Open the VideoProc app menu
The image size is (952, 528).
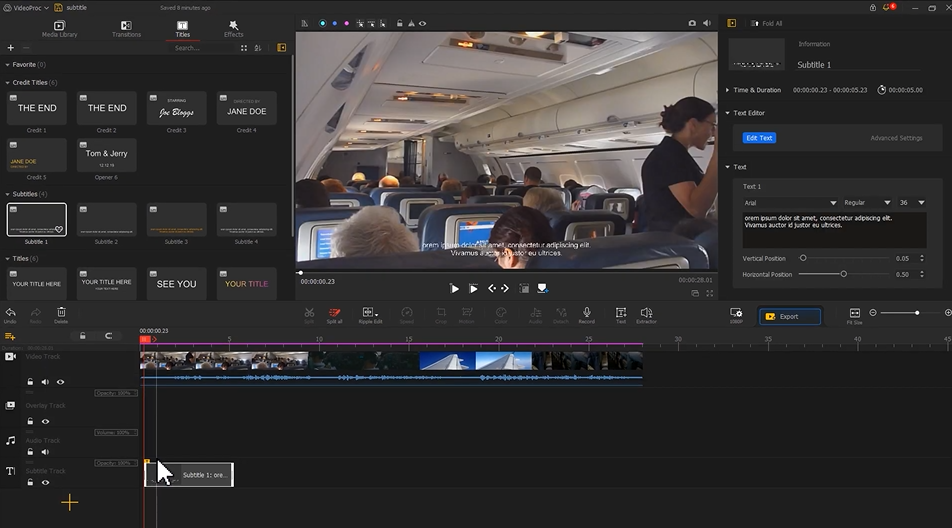click(26, 8)
